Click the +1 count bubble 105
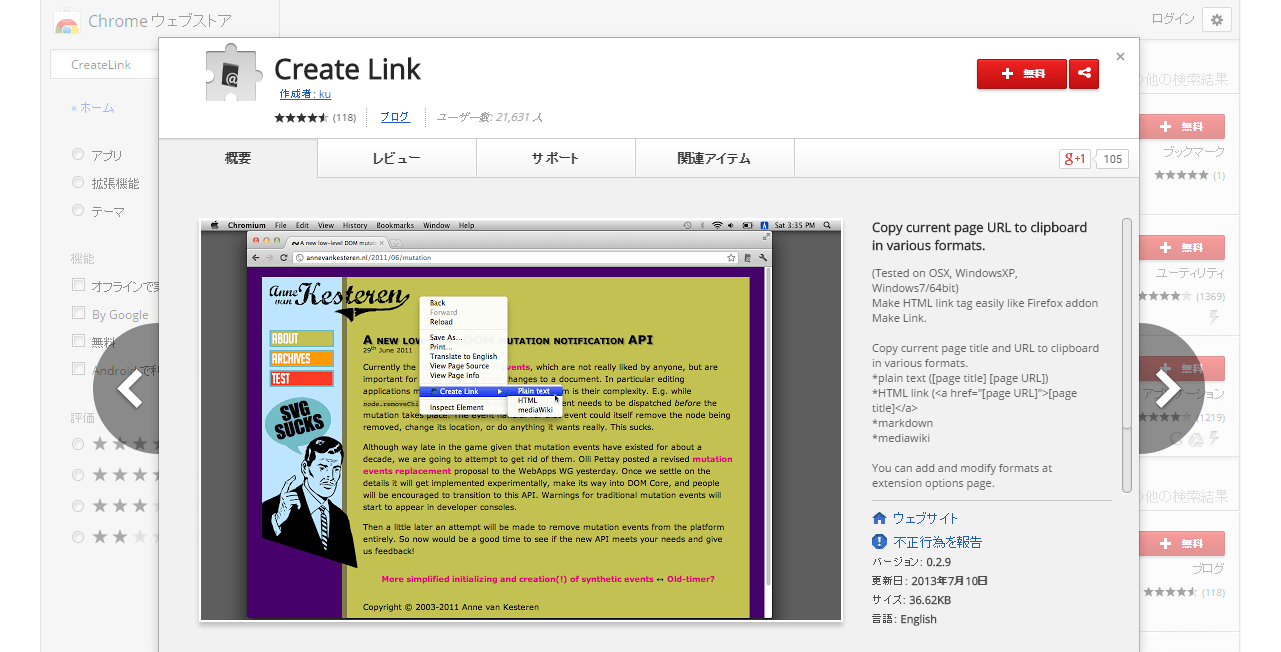Viewport: 1281px width, 652px height. tap(1112, 159)
